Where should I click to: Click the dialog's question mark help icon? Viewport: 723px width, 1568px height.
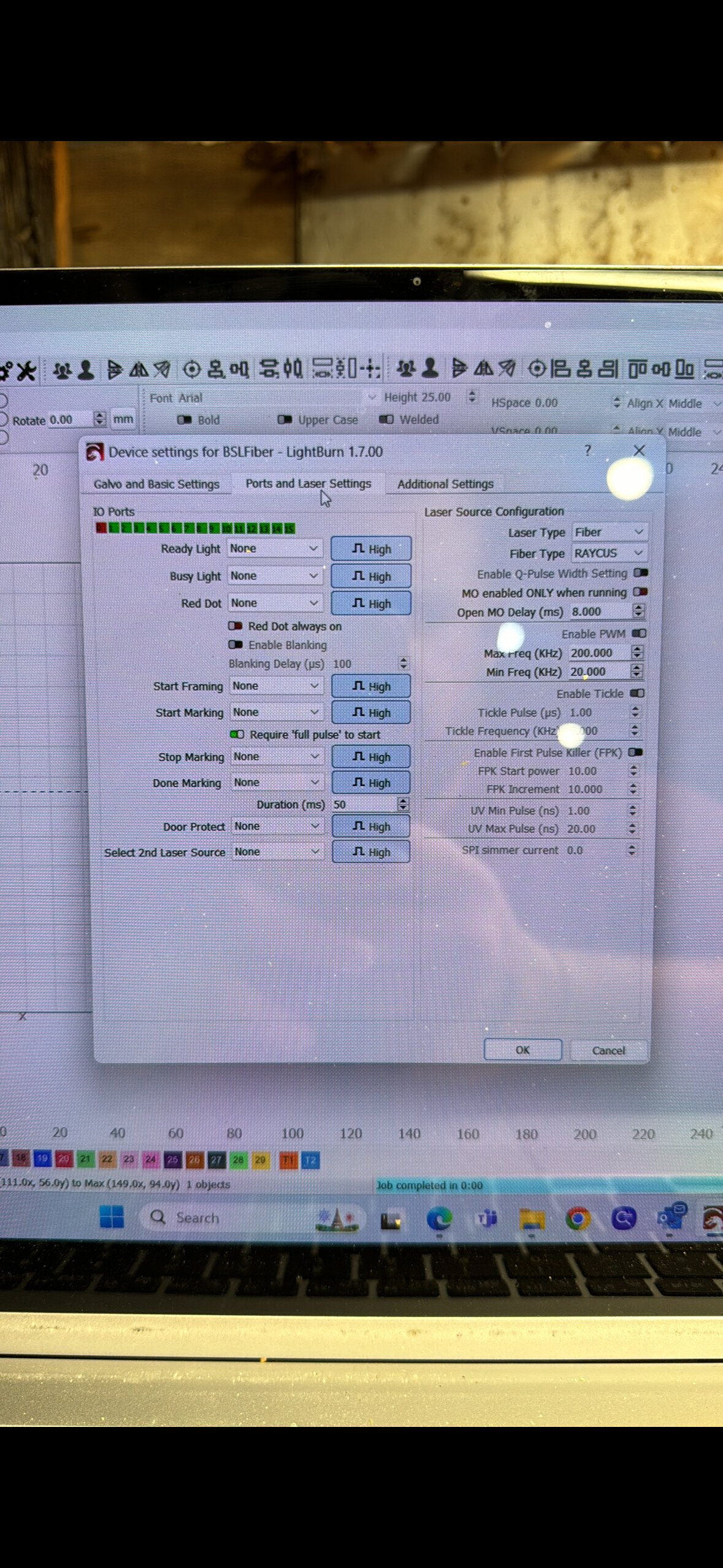(588, 451)
